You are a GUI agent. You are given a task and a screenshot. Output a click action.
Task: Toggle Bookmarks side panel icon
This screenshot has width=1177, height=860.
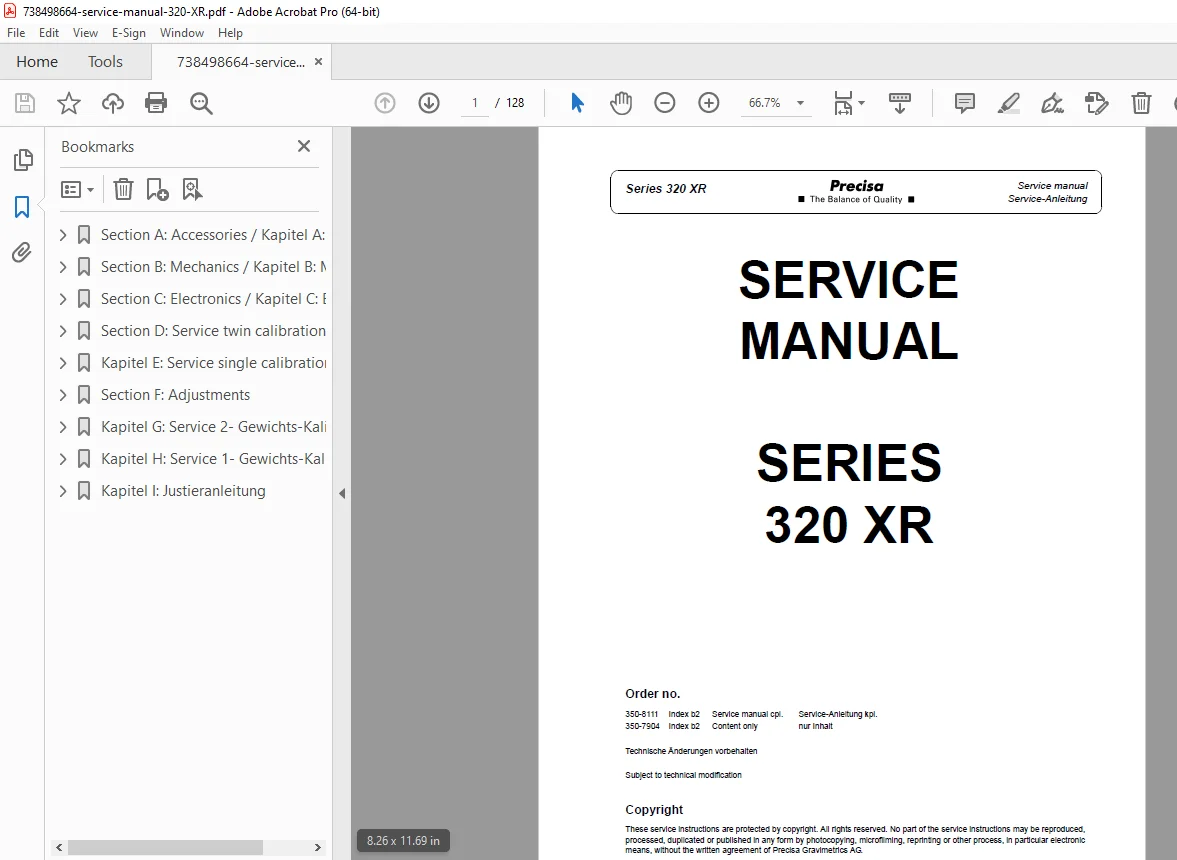pos(22,206)
